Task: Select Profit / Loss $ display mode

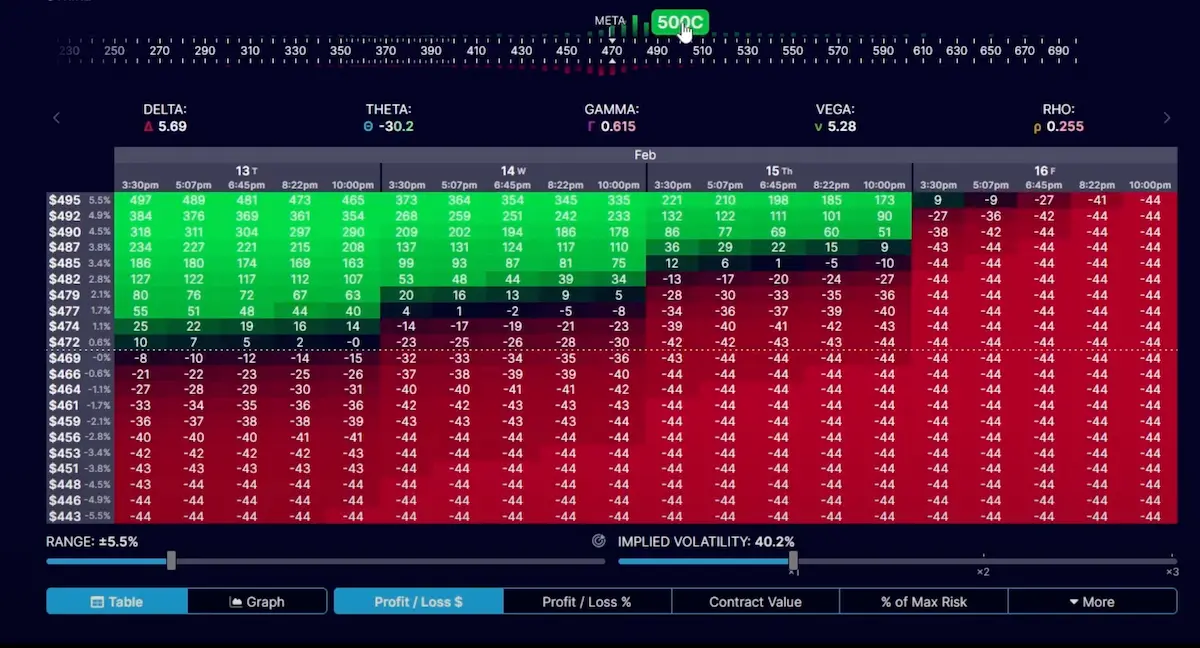Action: [x=418, y=601]
